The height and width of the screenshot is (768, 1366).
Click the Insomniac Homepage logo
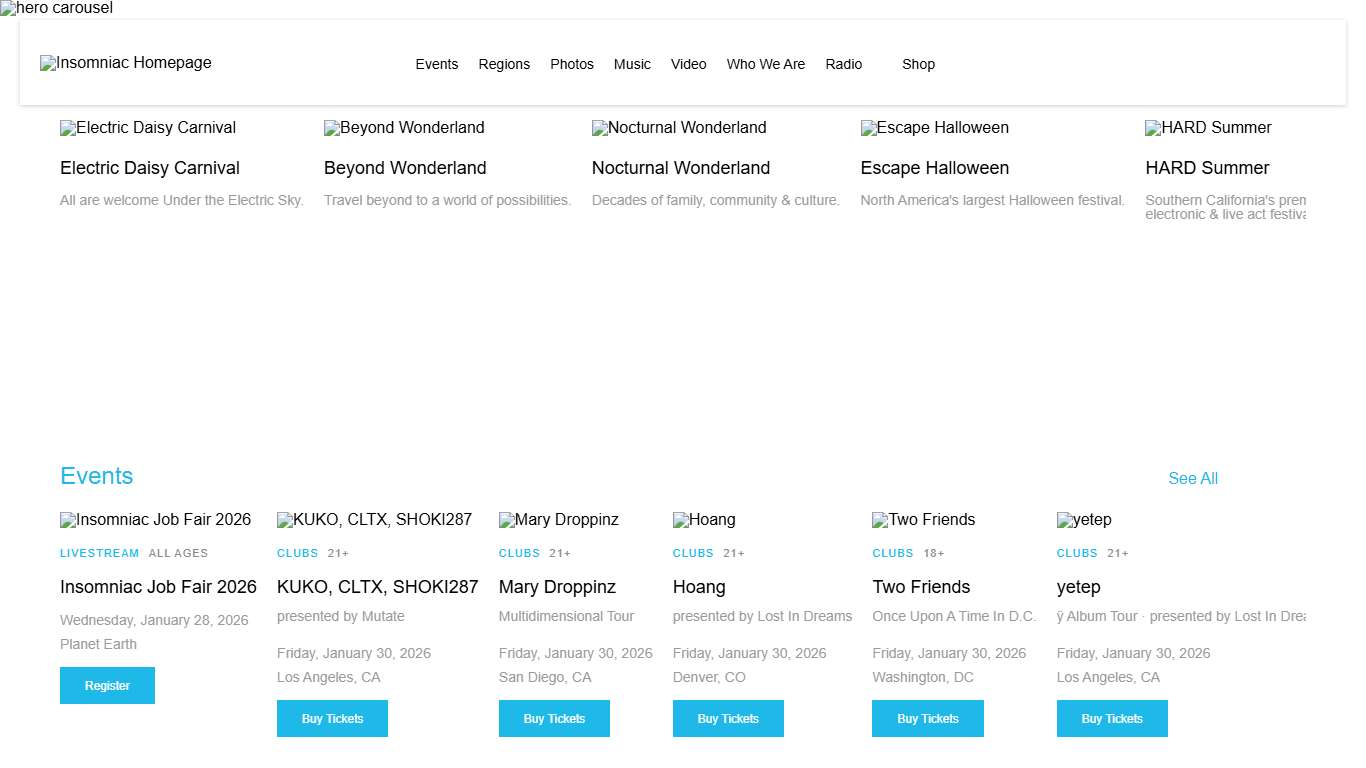[126, 63]
